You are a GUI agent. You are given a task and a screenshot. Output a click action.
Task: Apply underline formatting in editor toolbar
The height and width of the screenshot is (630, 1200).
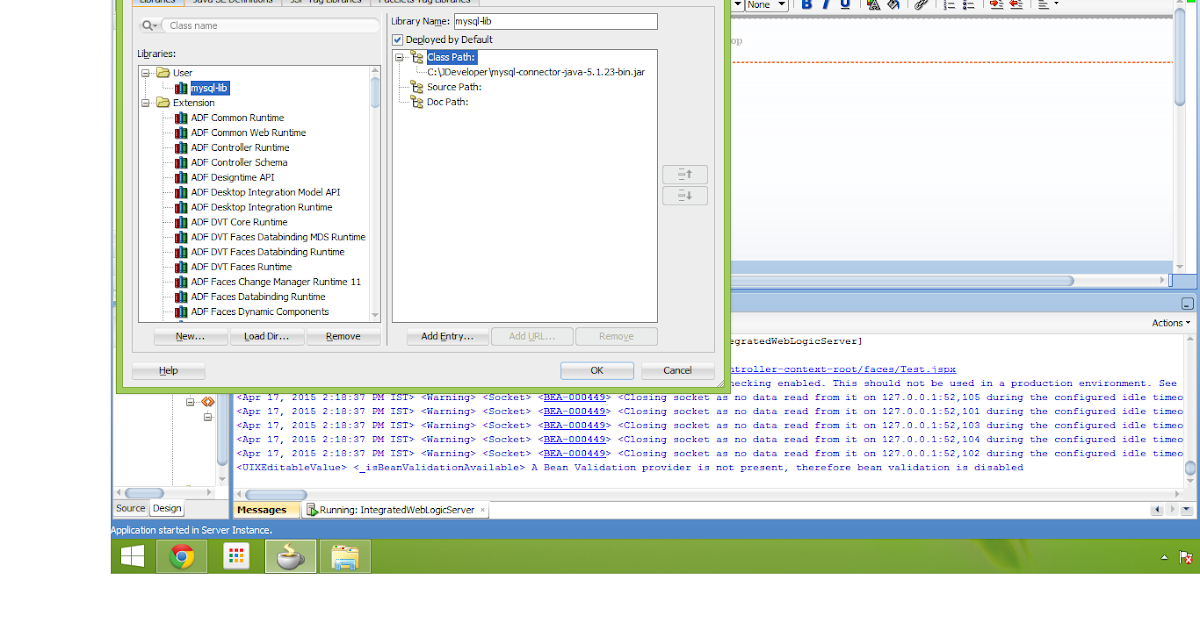point(845,5)
